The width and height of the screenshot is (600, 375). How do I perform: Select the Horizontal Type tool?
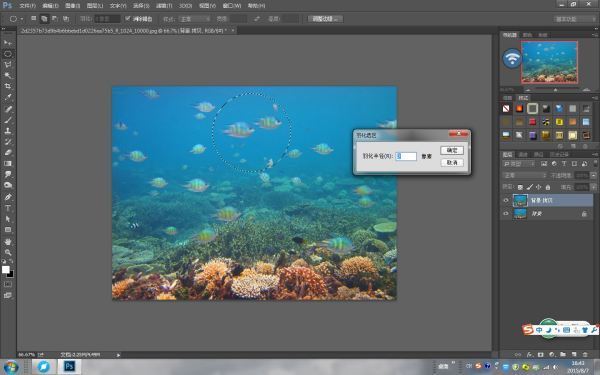point(8,208)
